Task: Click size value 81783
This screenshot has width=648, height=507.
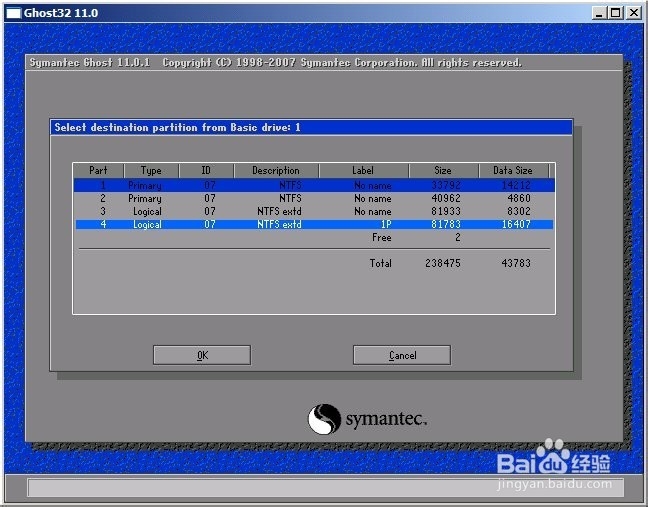Action: click(446, 224)
